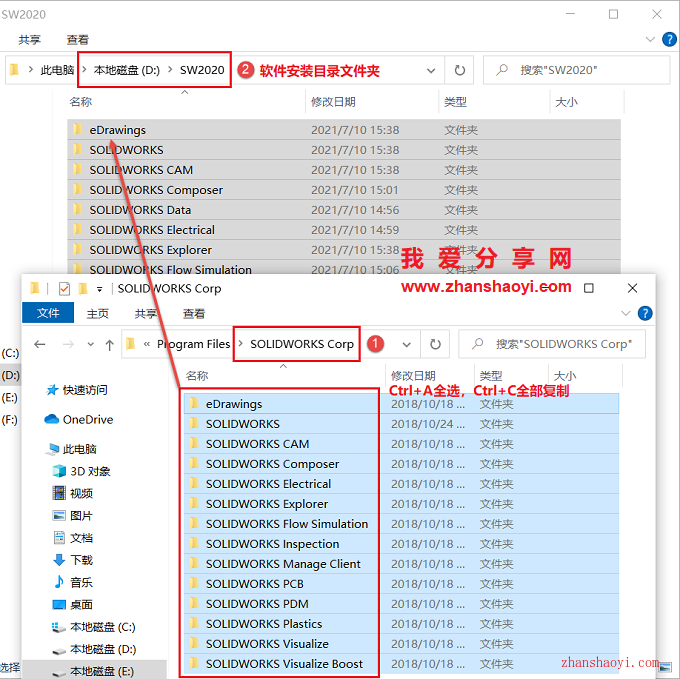
Task: Open 音乐 folder in navigation pane
Action: (73, 582)
